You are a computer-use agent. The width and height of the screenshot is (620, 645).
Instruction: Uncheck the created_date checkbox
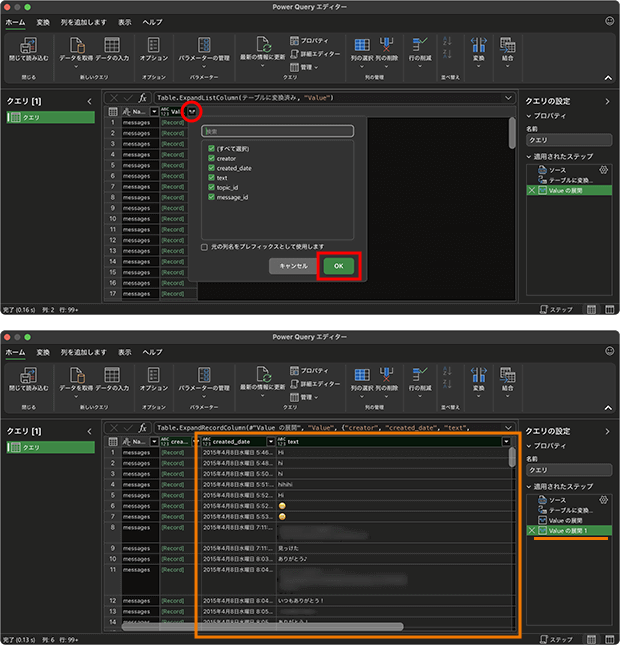(x=211, y=168)
